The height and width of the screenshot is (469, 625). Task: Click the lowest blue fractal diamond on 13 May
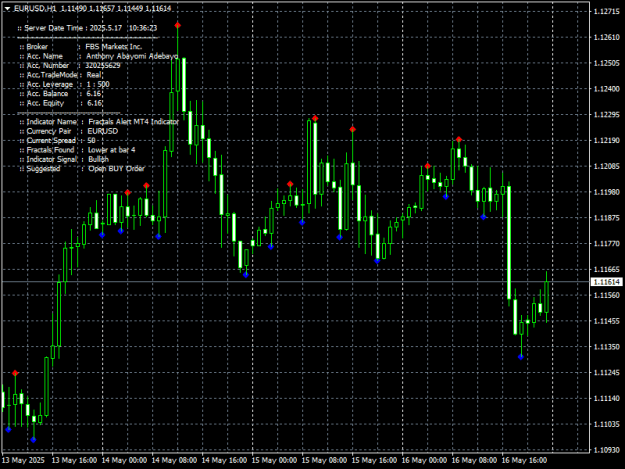click(x=33, y=440)
